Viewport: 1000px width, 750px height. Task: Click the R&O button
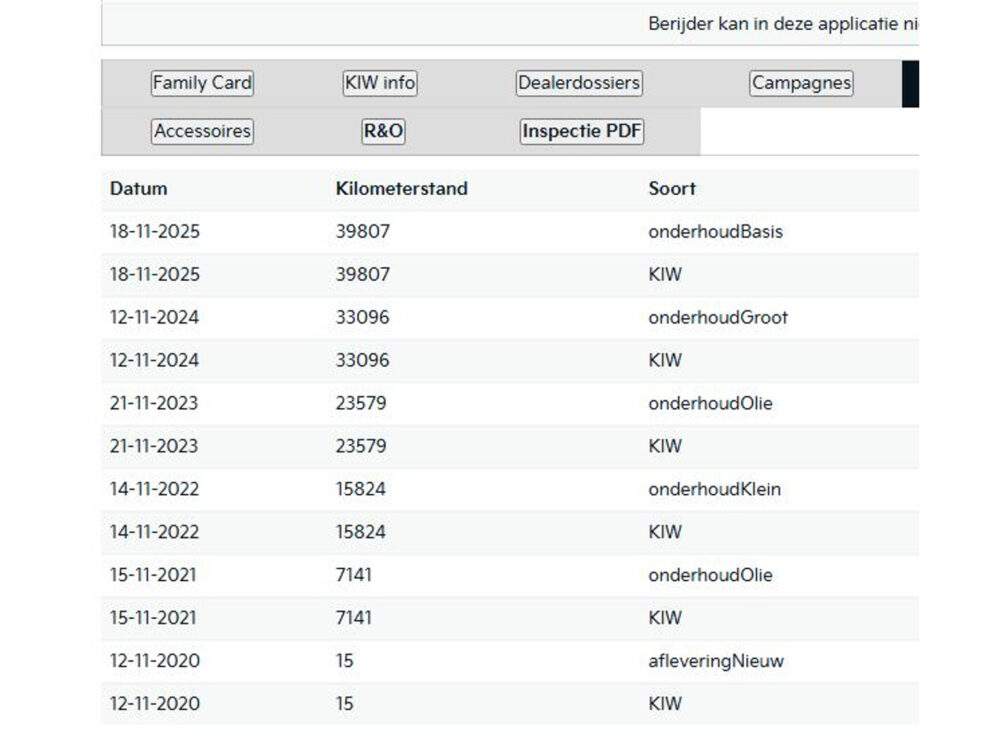click(383, 131)
